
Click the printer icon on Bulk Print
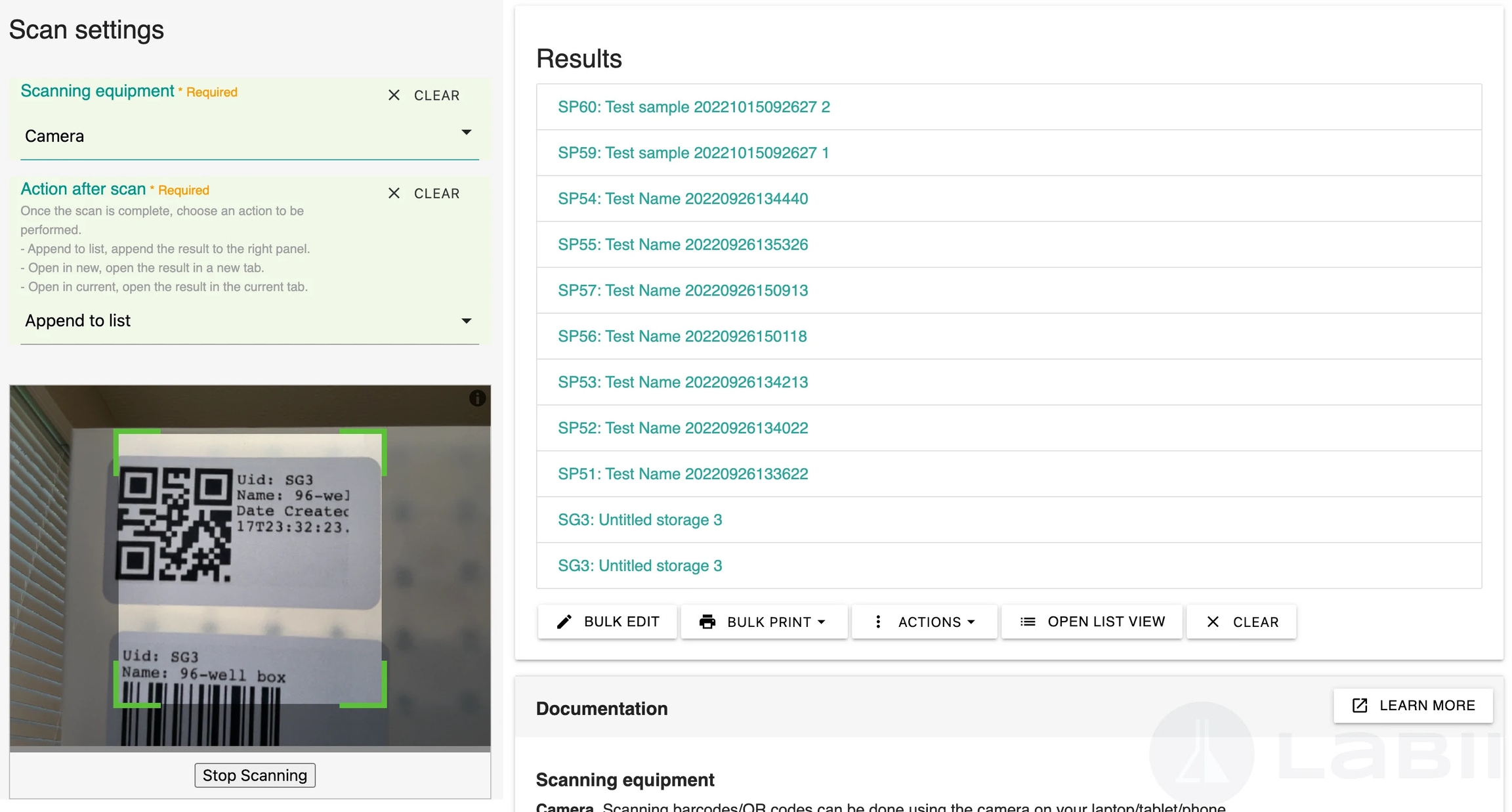point(707,622)
